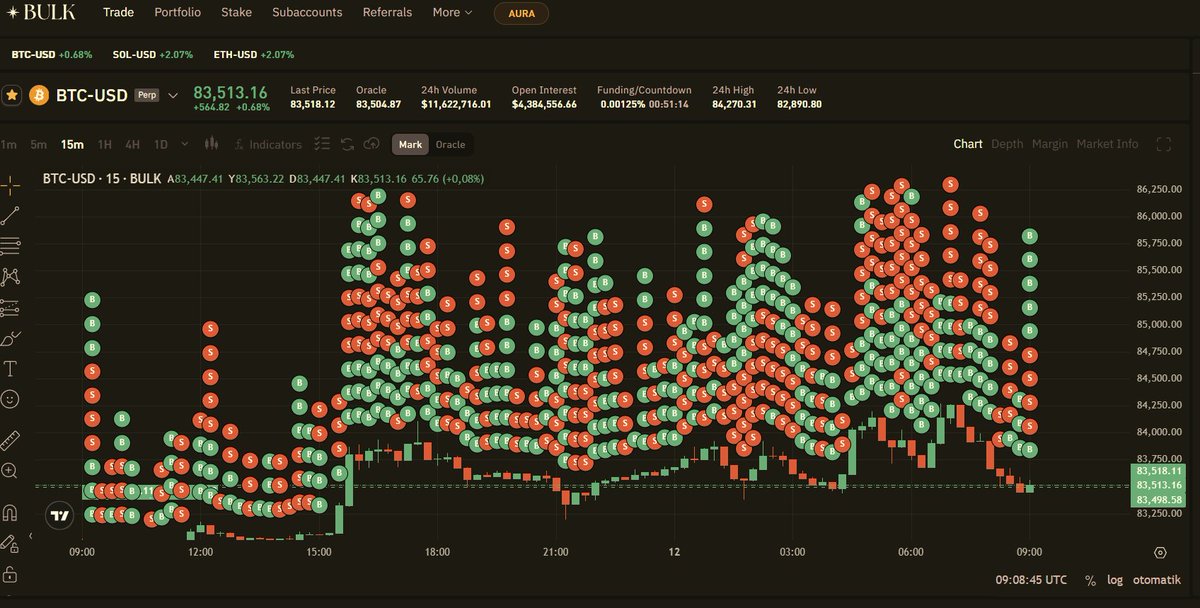
Task: Toggle stay-in-drawing-mode pencil lock
Action: 11,544
